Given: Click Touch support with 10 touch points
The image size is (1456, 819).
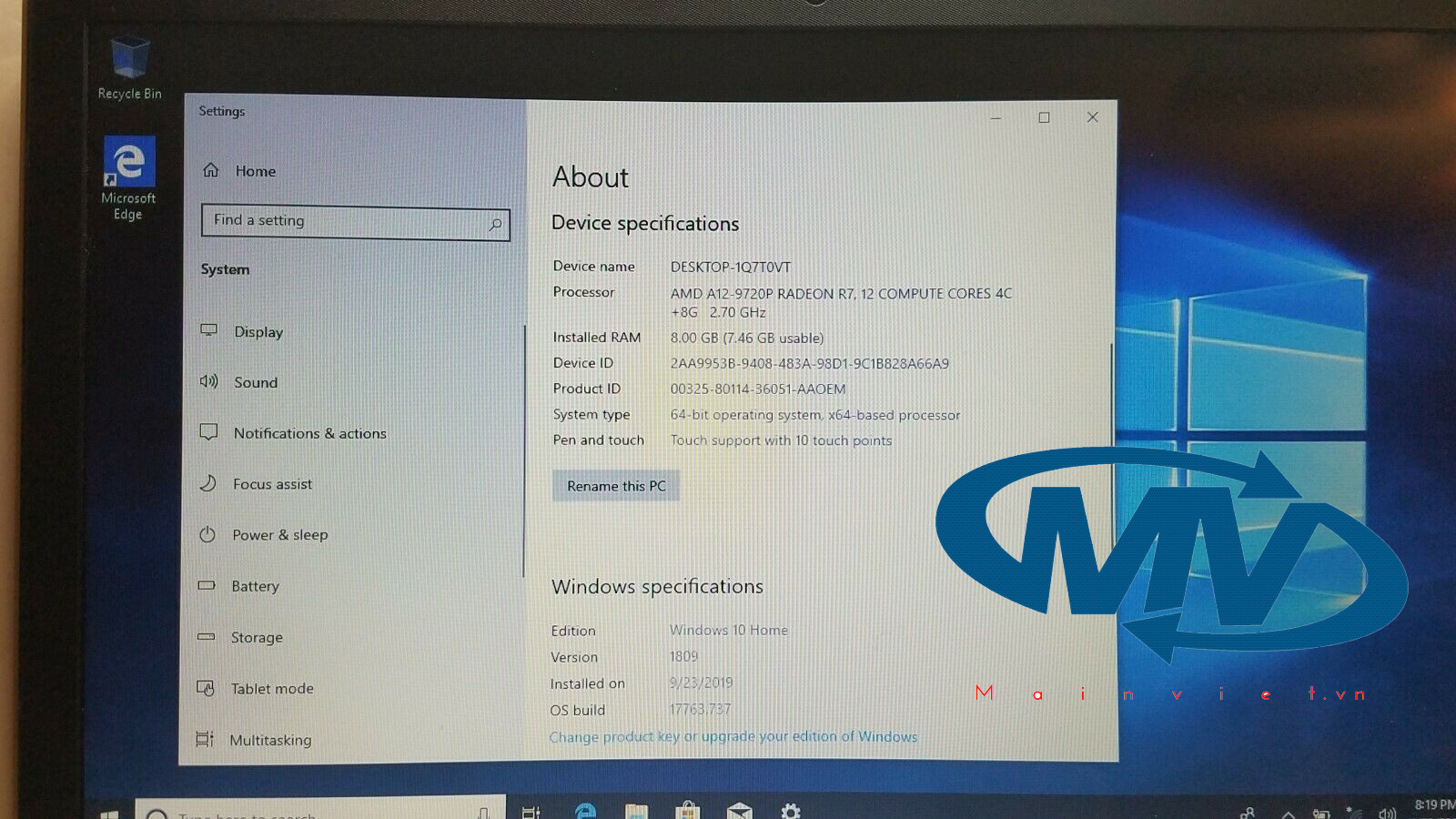Looking at the screenshot, I should click(781, 440).
